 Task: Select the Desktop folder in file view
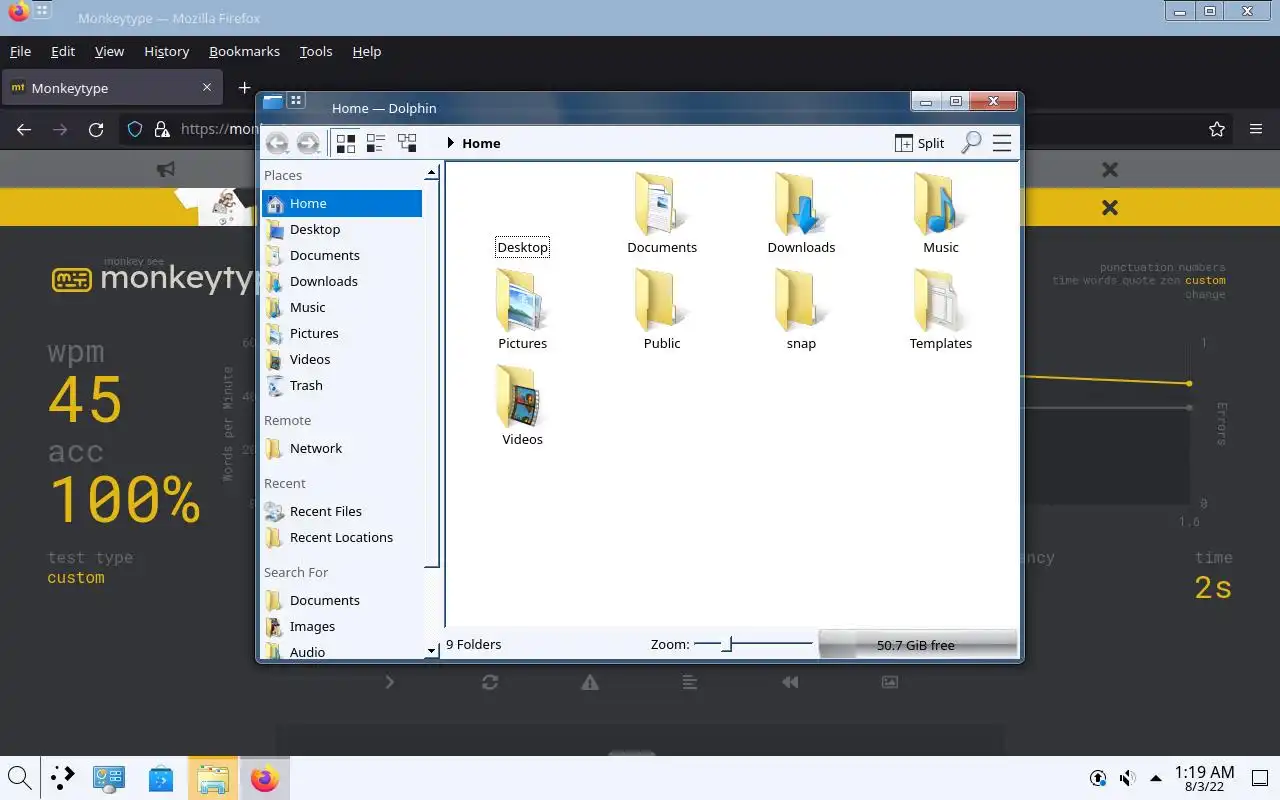pyautogui.click(x=522, y=247)
